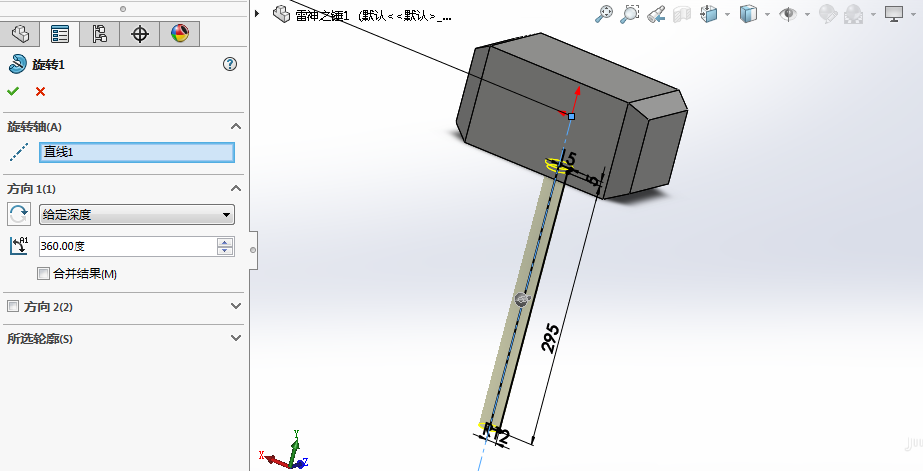
Task: Open the Display Style dropdown arrow
Action: [767, 14]
